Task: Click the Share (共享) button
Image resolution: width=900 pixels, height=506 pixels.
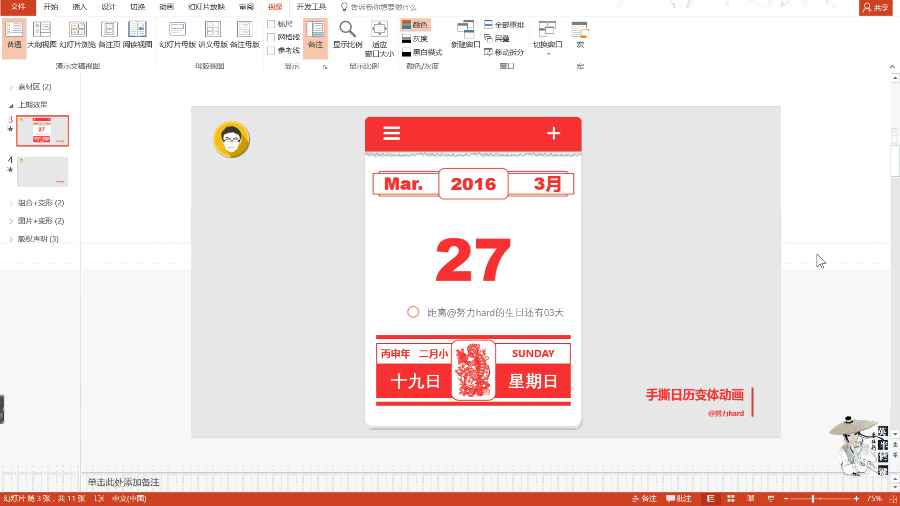Action: click(x=875, y=7)
